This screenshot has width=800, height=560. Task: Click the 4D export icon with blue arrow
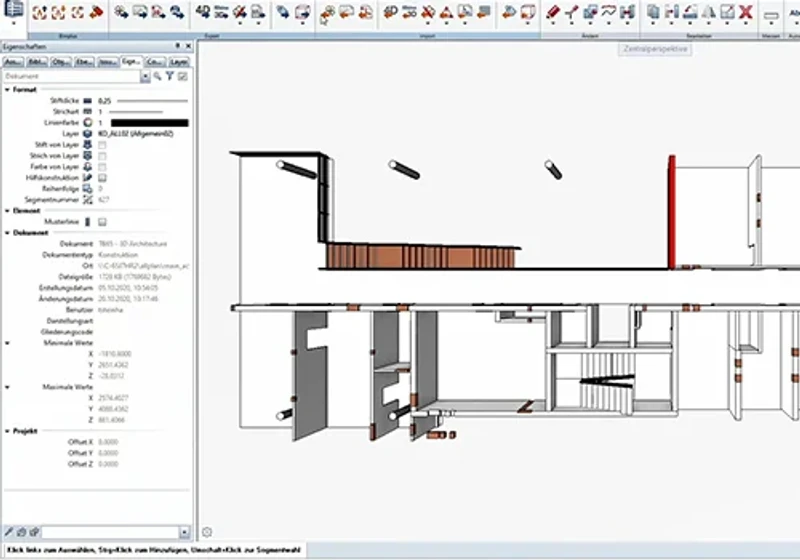click(x=203, y=11)
